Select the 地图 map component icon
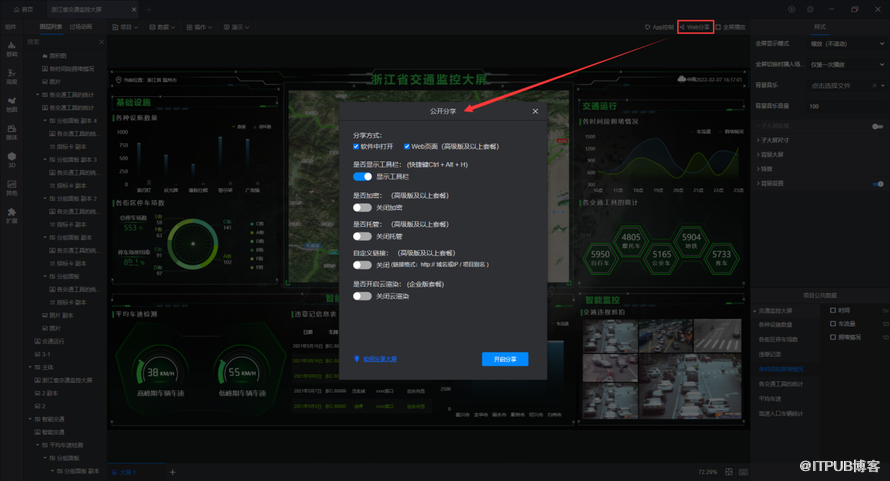This screenshot has height=481, width=890. 12,105
